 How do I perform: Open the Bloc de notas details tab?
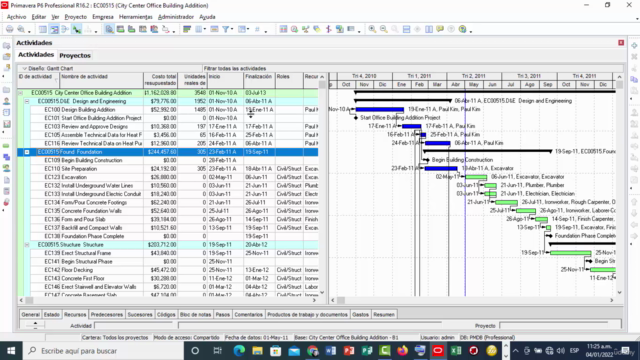click(196, 314)
